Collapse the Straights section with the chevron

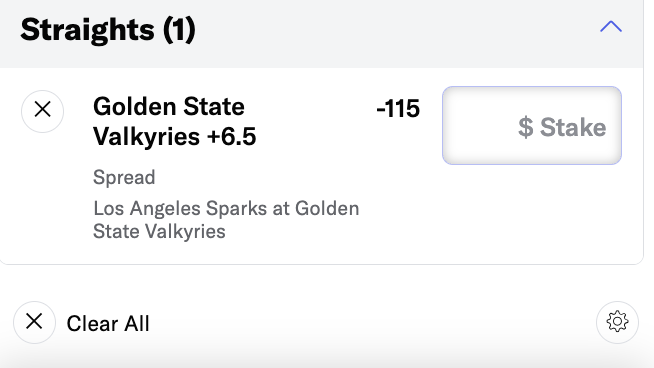tap(611, 27)
